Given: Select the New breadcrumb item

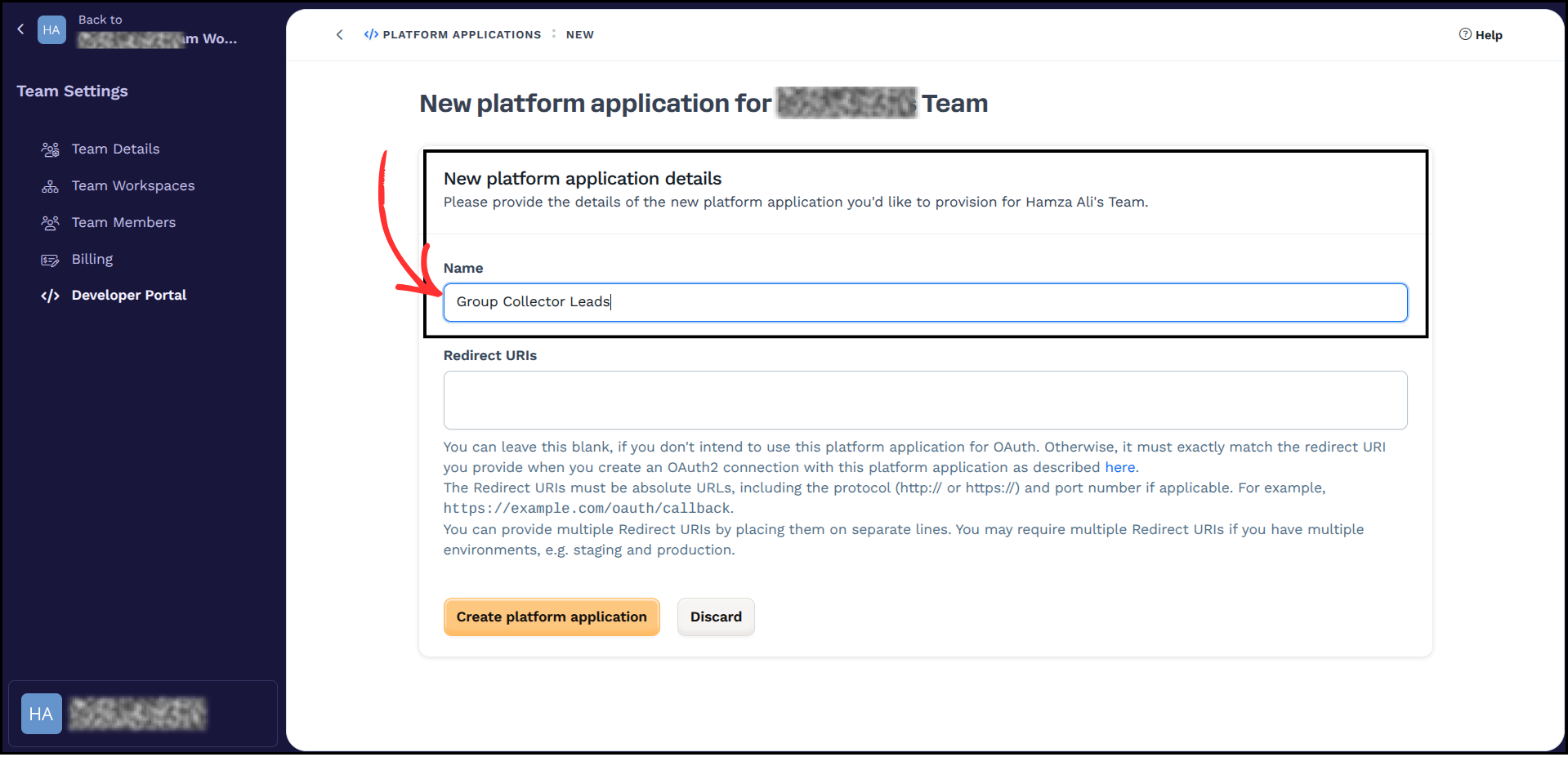Looking at the screenshot, I should pos(579,34).
